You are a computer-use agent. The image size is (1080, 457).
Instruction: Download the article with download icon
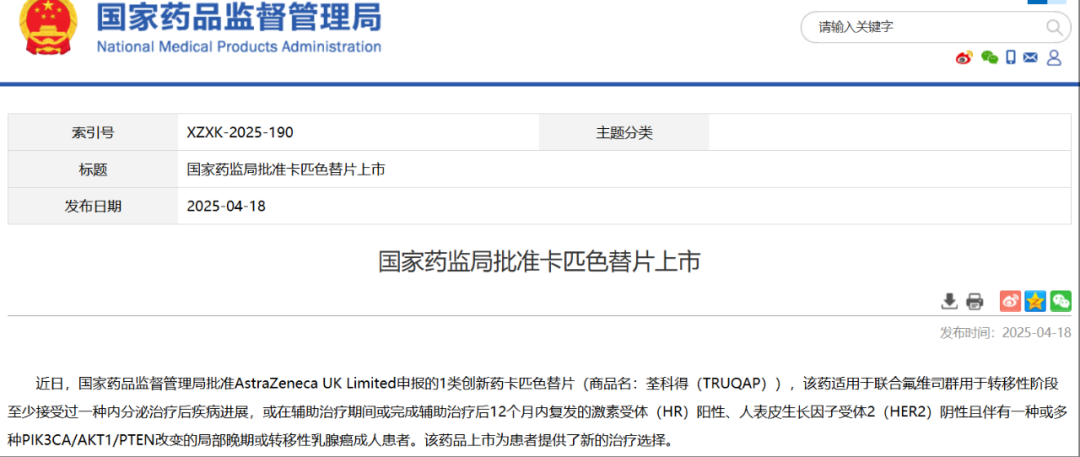click(950, 301)
